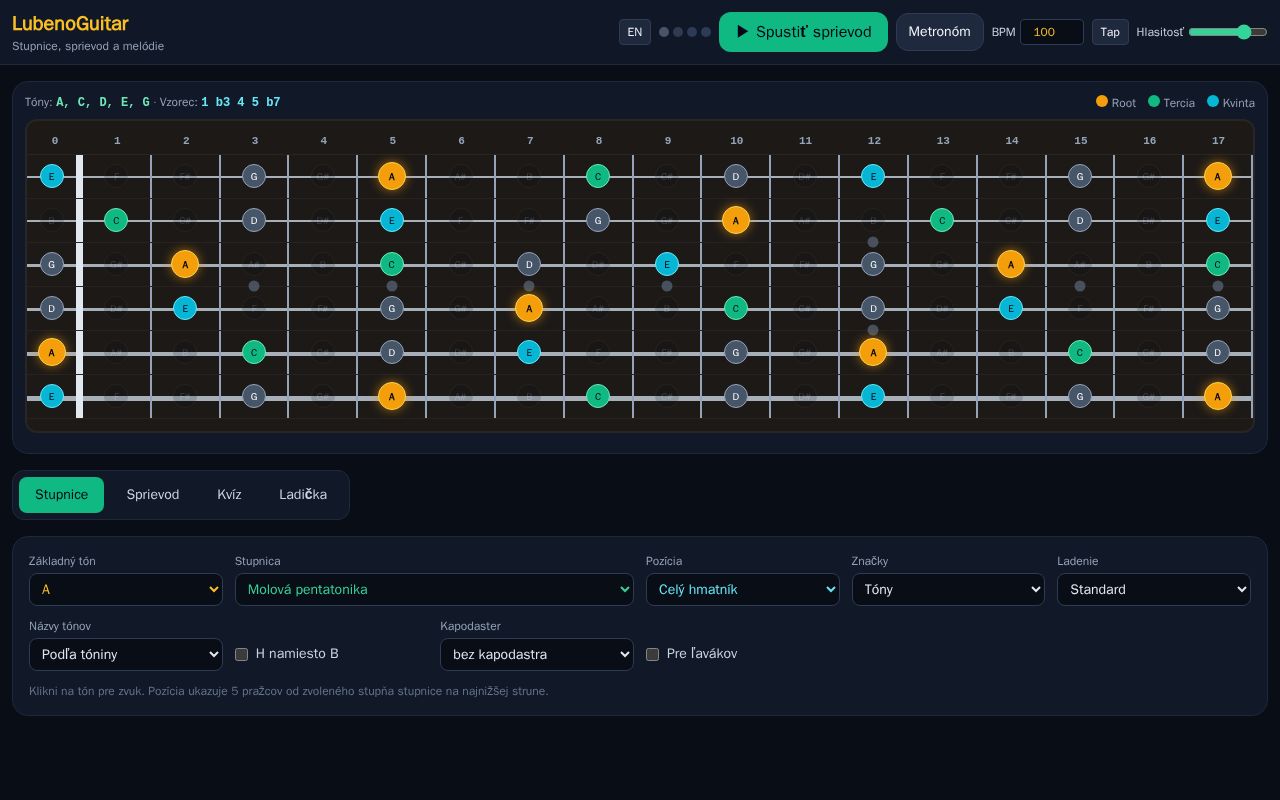Play D note at fret 10, high E string
Image resolution: width=1280 pixels, height=800 pixels.
(736, 176)
